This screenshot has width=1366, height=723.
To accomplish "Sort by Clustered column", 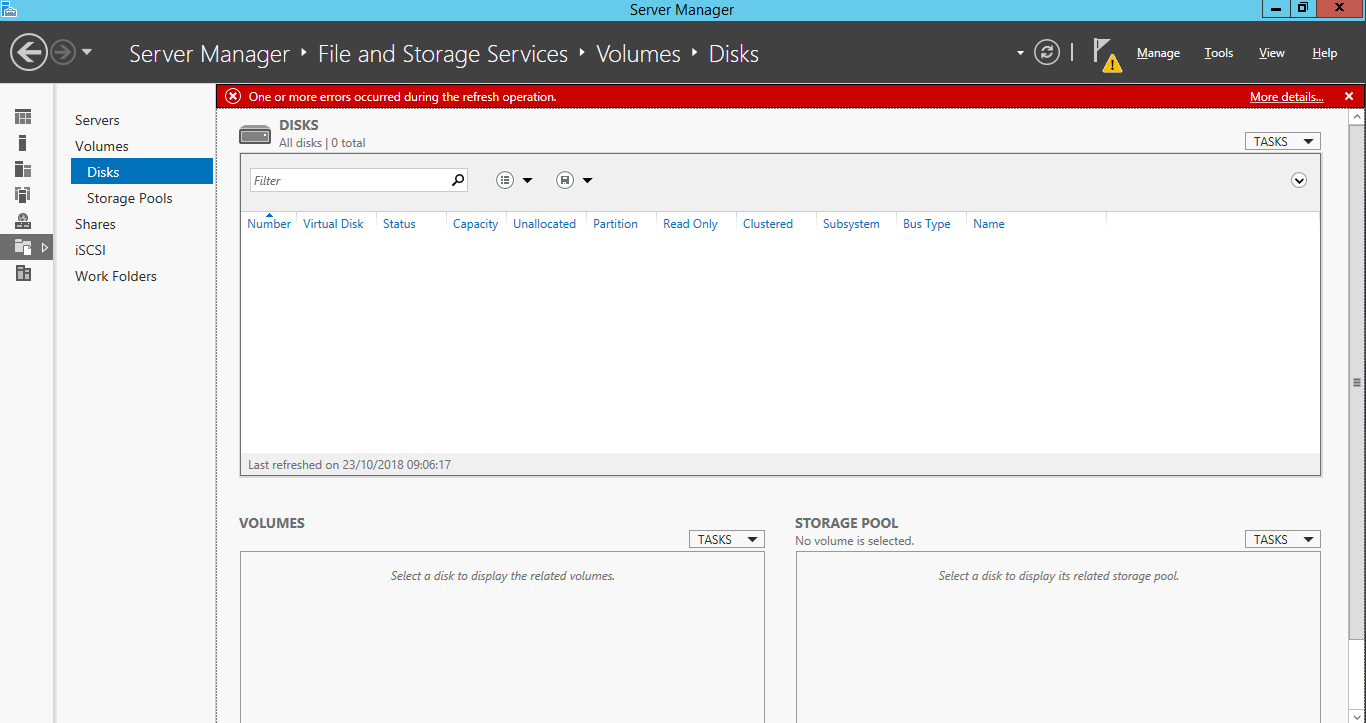I will pyautogui.click(x=768, y=224).
